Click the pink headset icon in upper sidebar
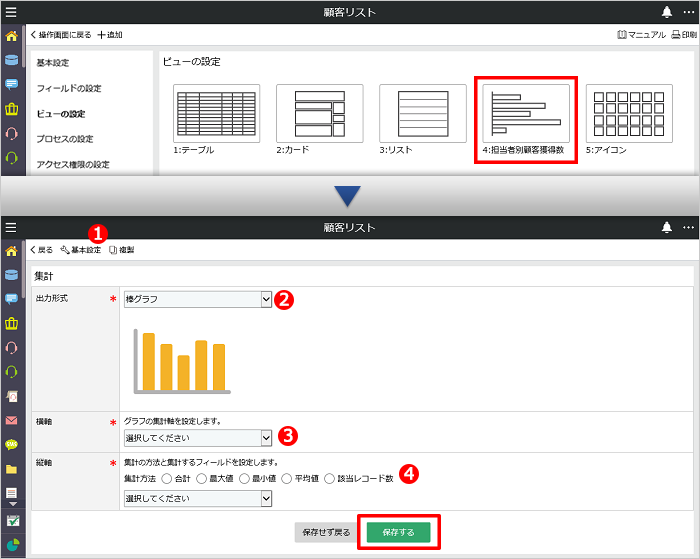The image size is (700, 559). coord(12,133)
